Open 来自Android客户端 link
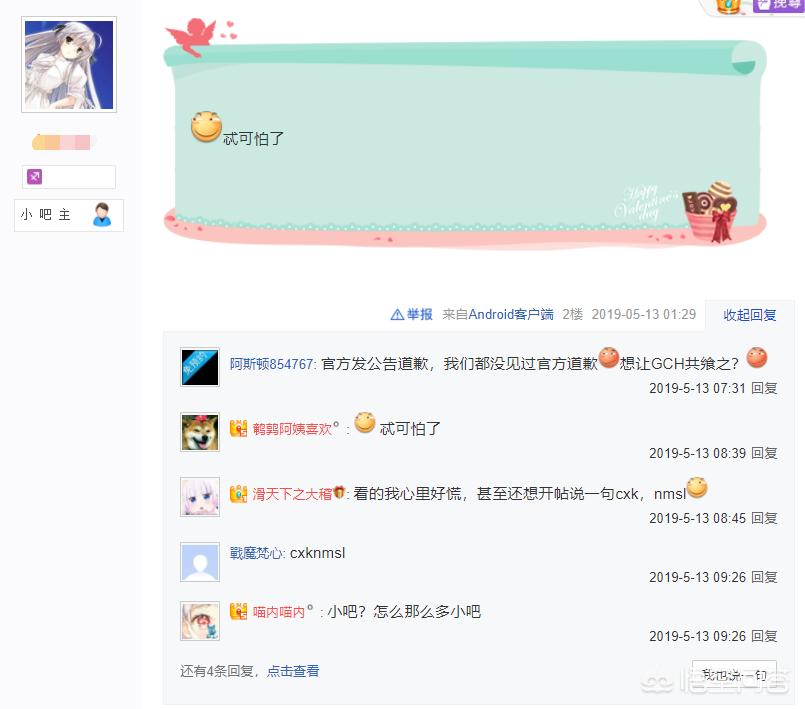This screenshot has width=805, height=709. point(497,314)
